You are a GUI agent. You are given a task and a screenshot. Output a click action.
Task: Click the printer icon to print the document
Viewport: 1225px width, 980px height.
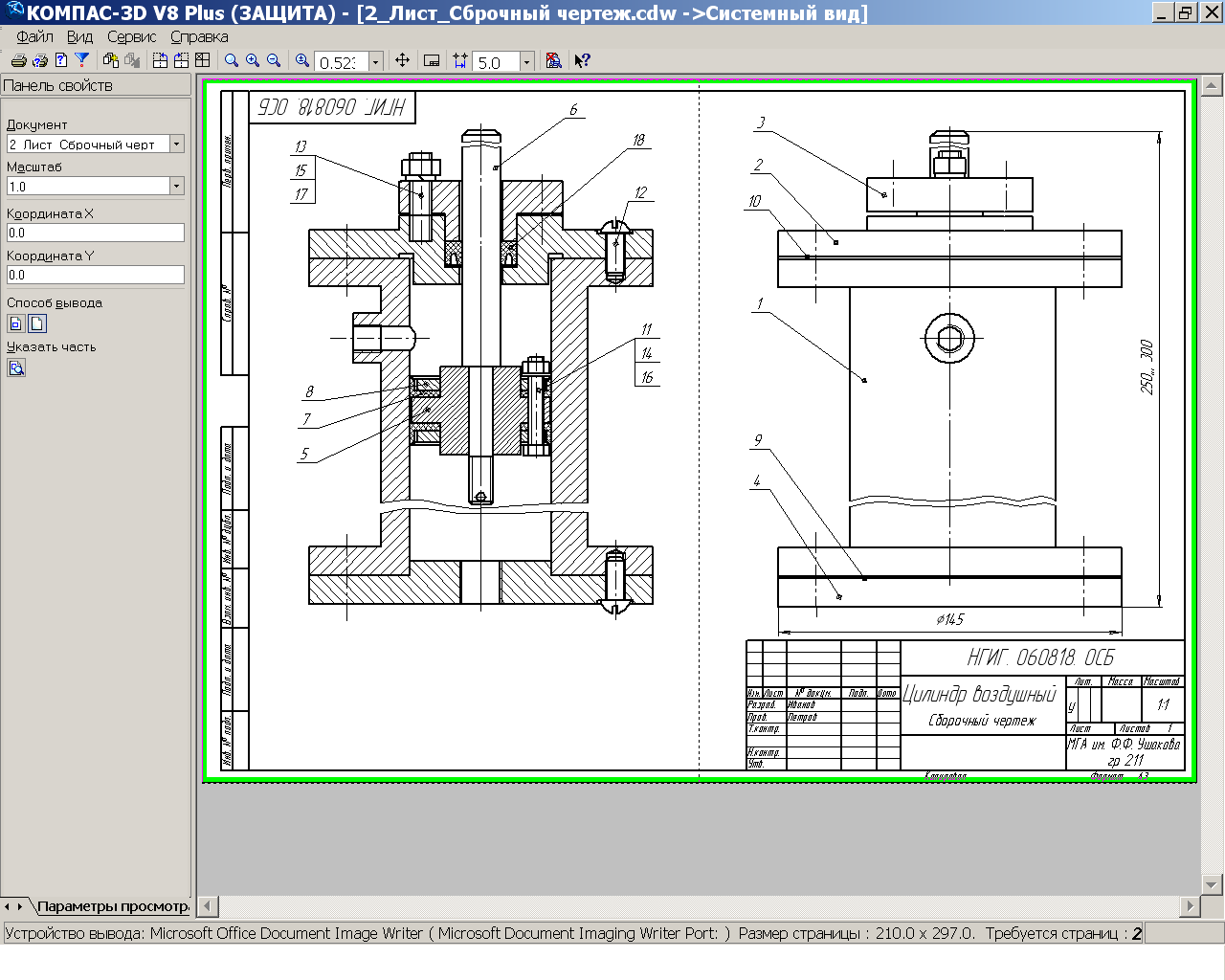pyautogui.click(x=18, y=60)
